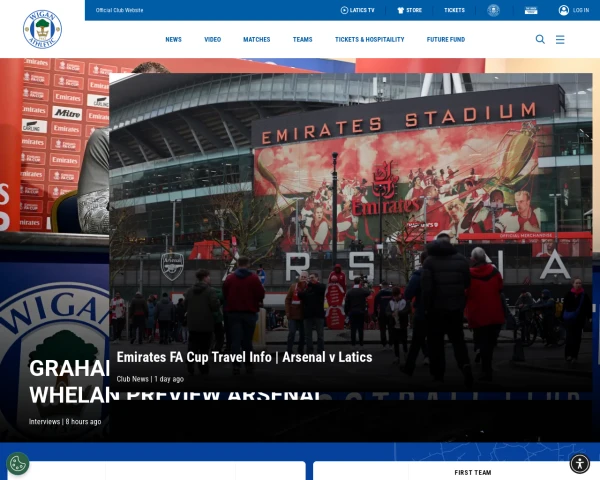
Task: Click Official Club Website text
Action: pos(119,10)
